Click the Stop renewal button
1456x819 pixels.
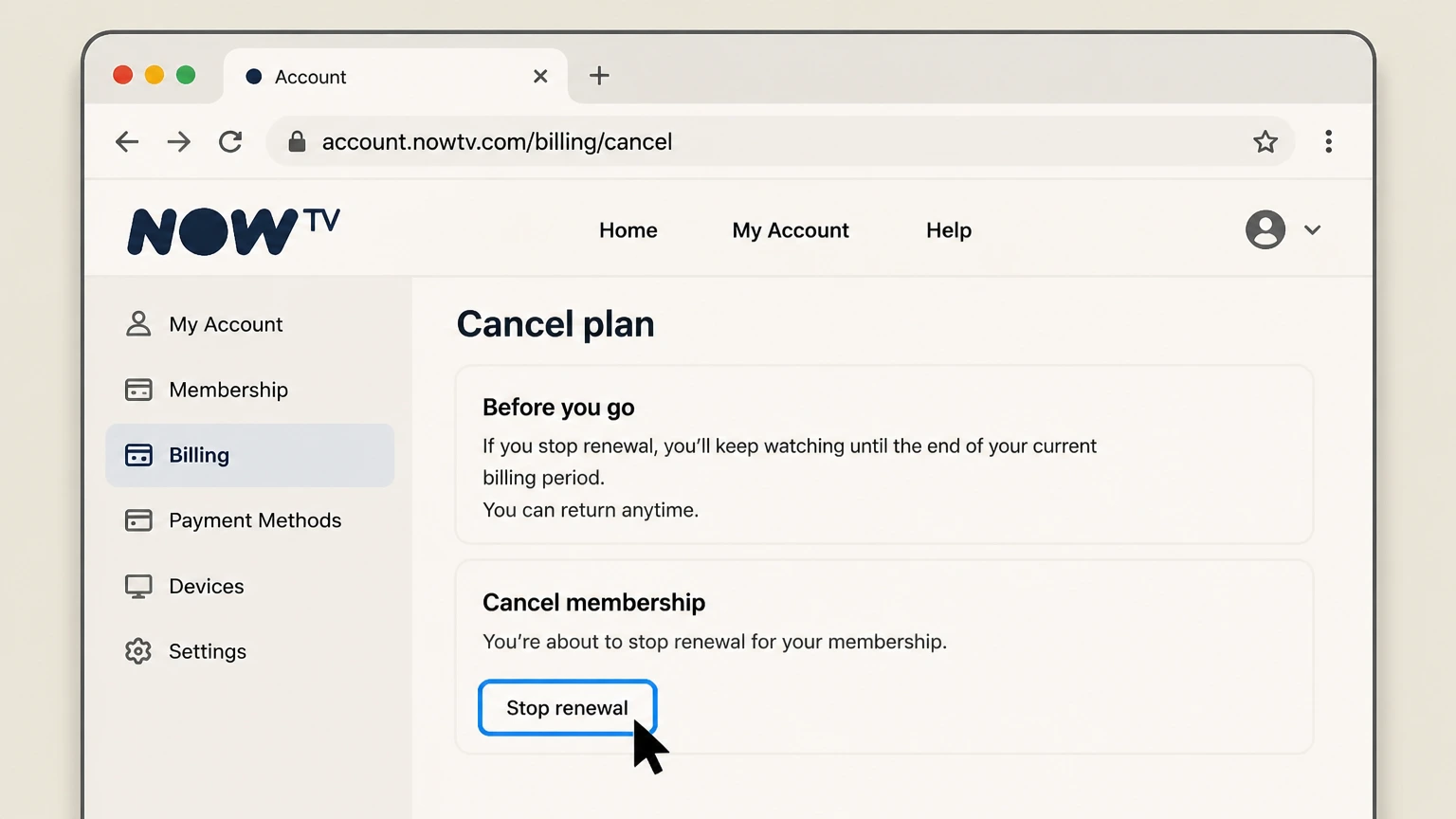pos(567,708)
